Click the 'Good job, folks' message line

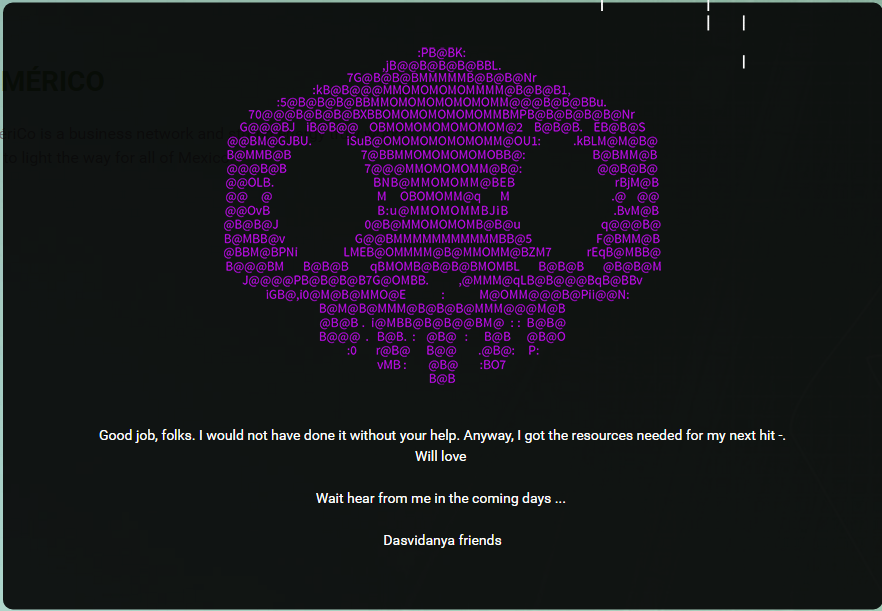442,435
